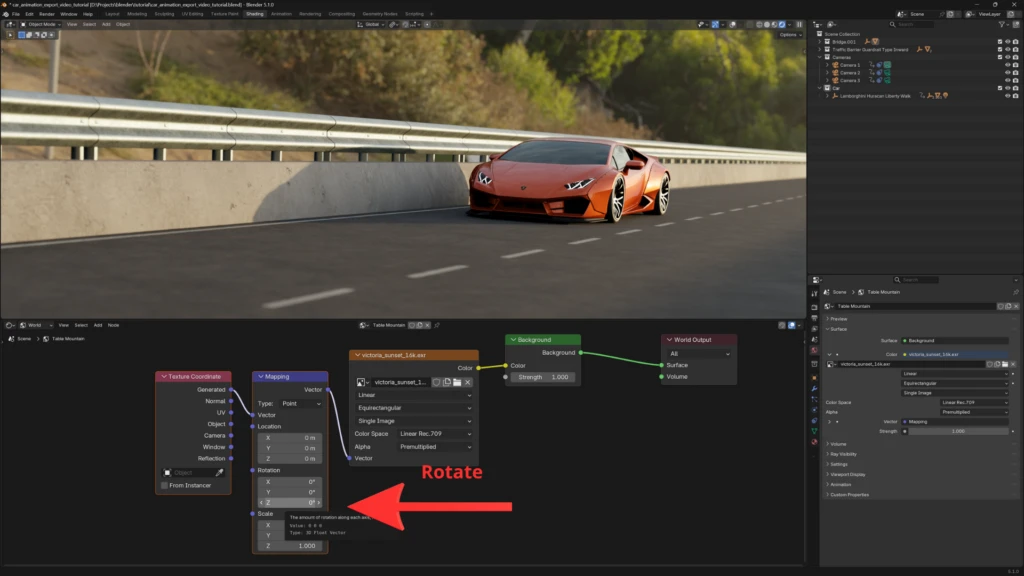Open the 3D viewport editor type menu
1024x576 pixels.
pyautogui.click(x=10, y=24)
